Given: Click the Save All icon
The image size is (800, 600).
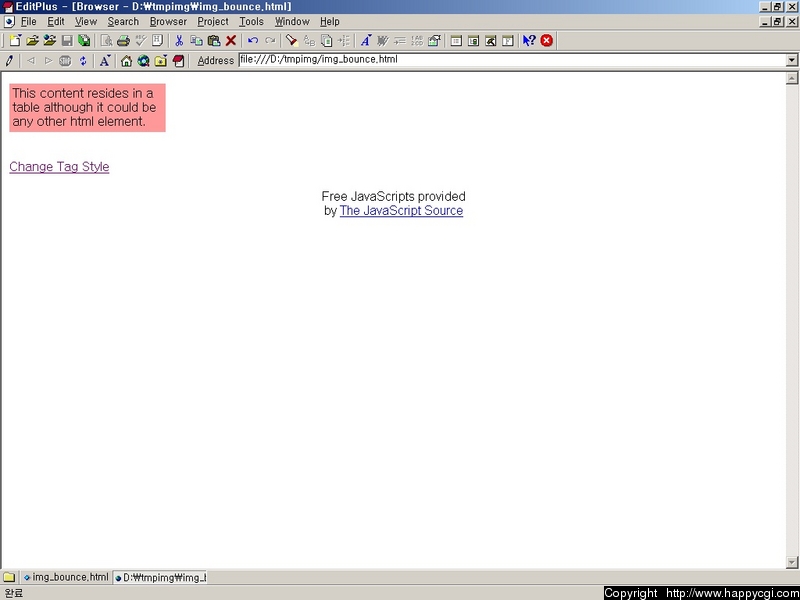Looking at the screenshot, I should tap(84, 41).
